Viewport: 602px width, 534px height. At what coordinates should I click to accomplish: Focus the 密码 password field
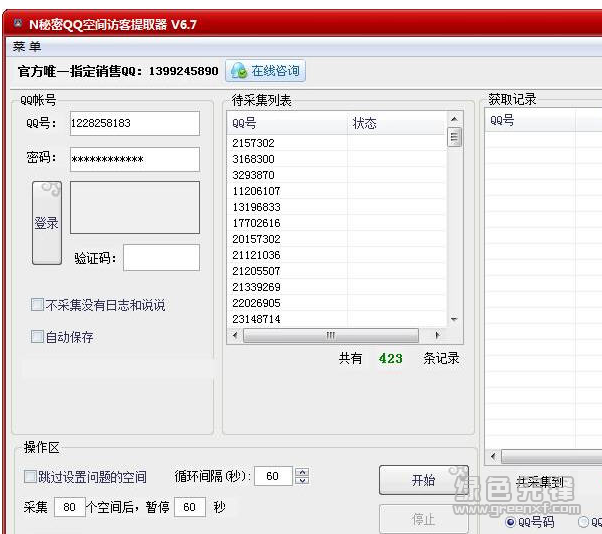pyautogui.click(x=135, y=159)
